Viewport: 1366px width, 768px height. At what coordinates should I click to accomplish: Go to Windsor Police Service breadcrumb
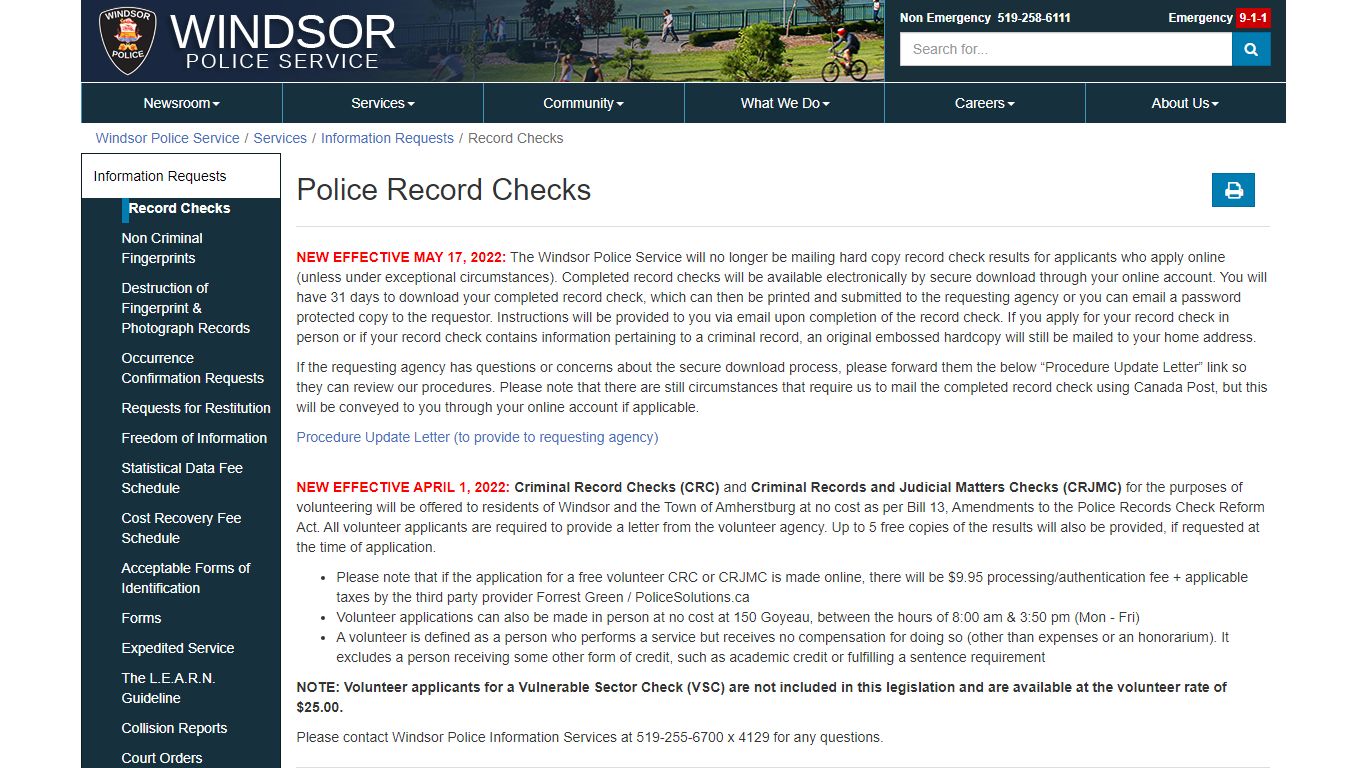pos(168,138)
